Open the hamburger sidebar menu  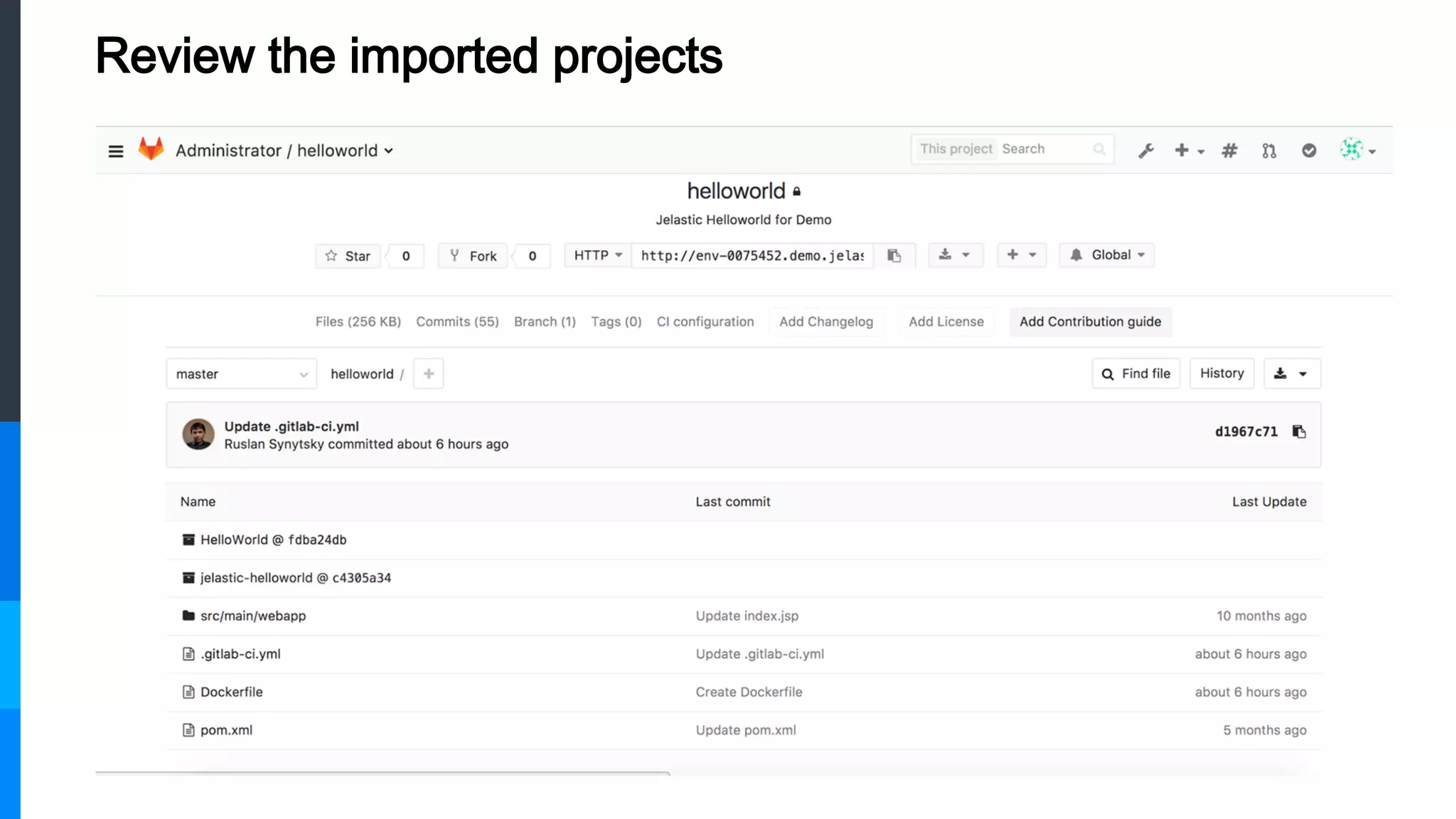tap(116, 151)
